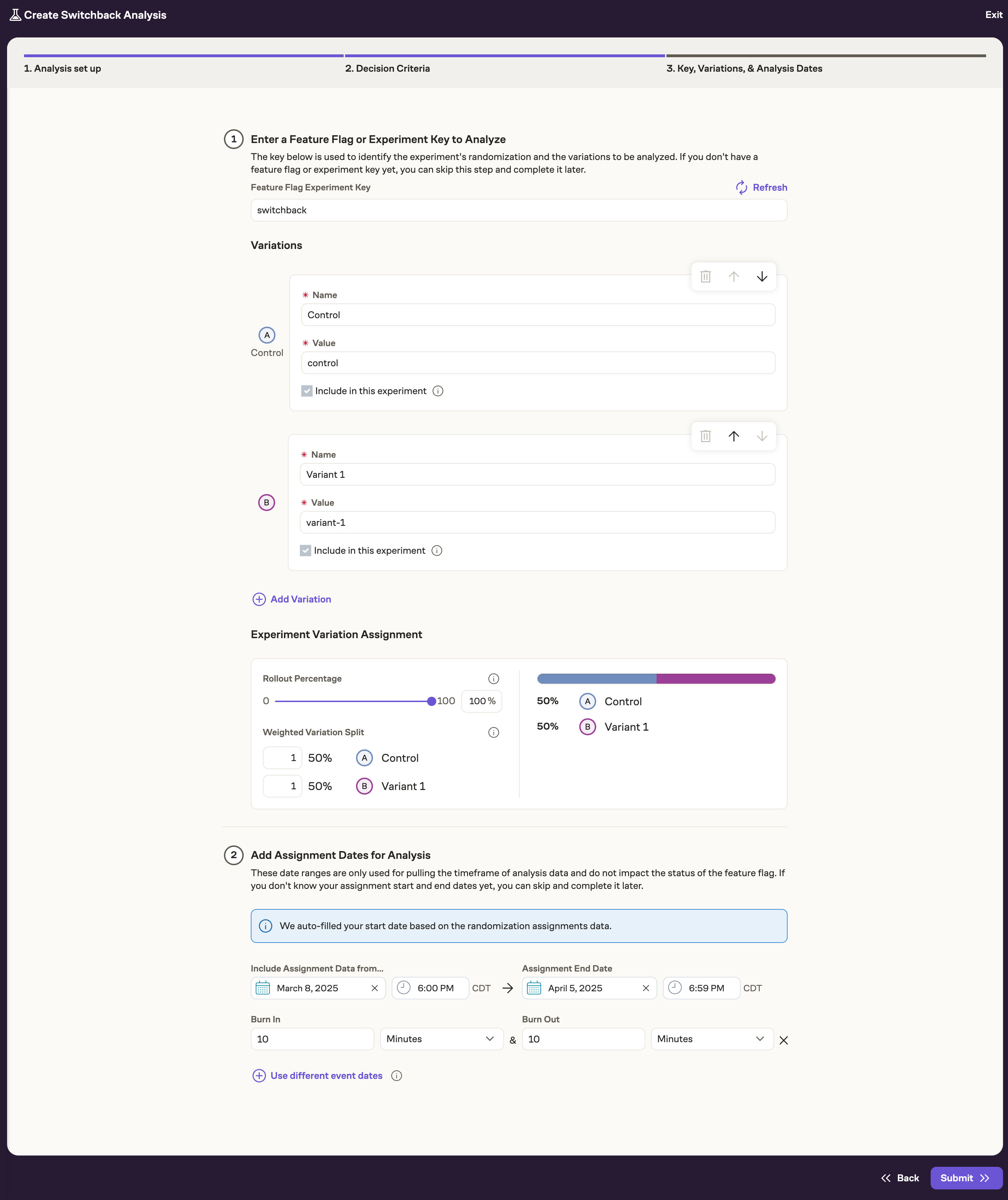This screenshot has height=1200, width=1008.
Task: Click the Feature Flag Experiment Key input field
Action: [x=518, y=210]
